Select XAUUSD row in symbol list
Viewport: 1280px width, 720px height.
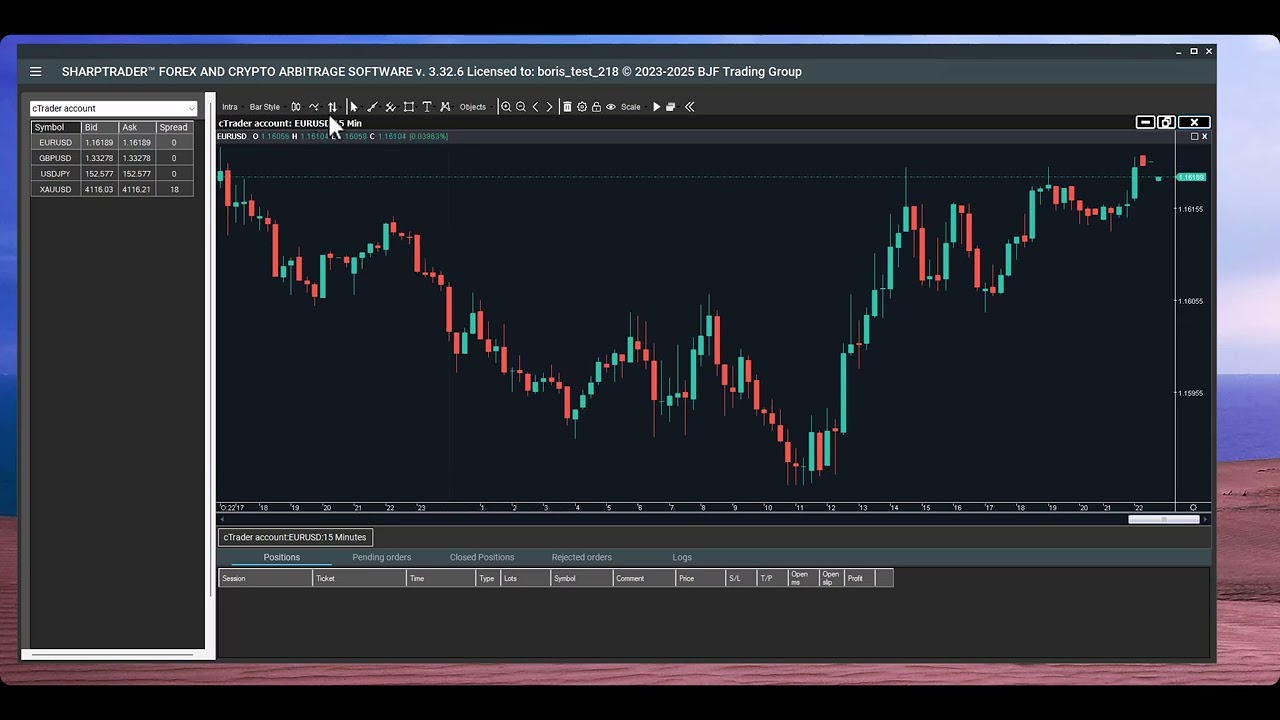[x=113, y=190]
